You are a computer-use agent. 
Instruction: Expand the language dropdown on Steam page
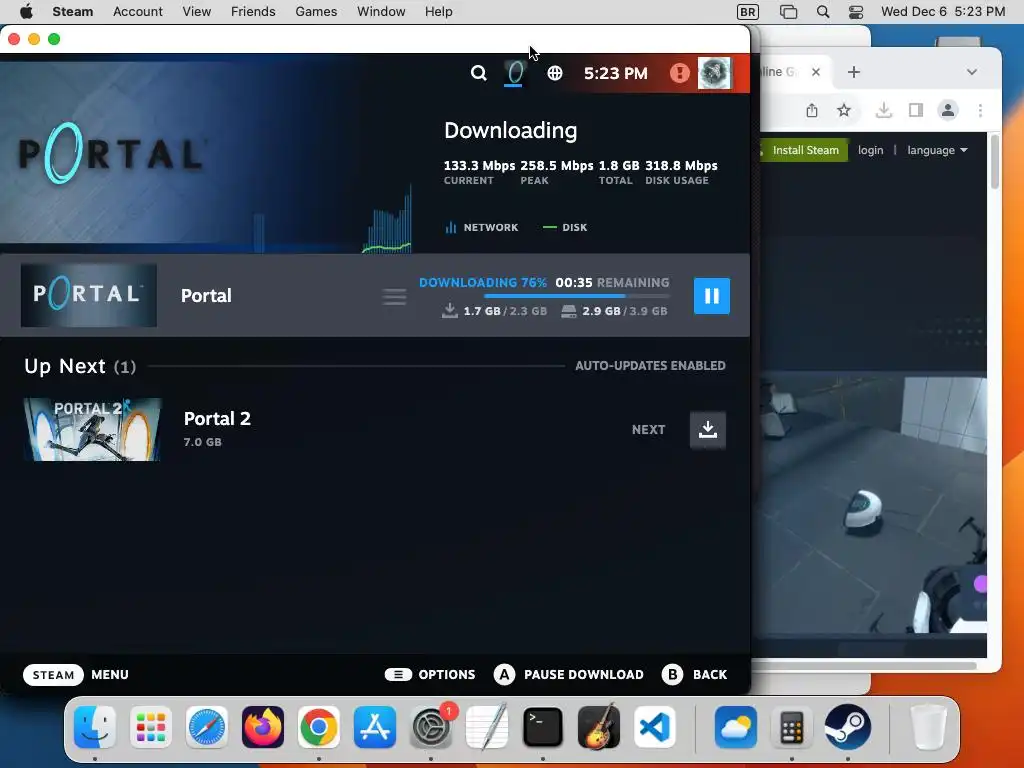(937, 150)
